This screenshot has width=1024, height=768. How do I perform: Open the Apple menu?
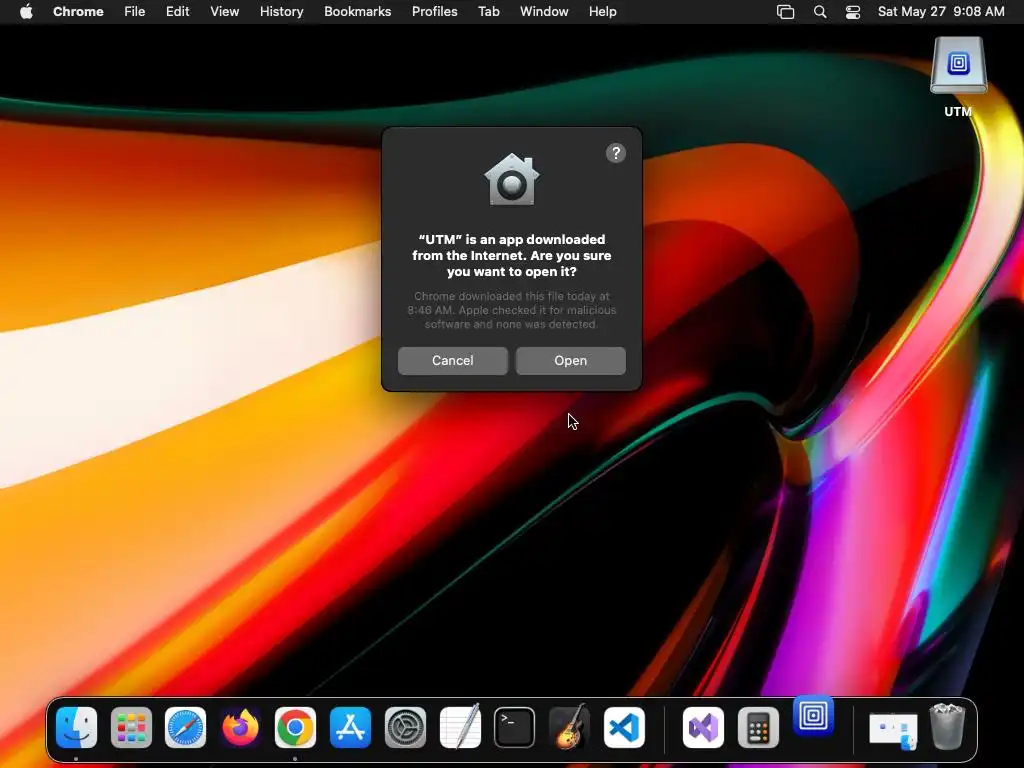coord(26,11)
